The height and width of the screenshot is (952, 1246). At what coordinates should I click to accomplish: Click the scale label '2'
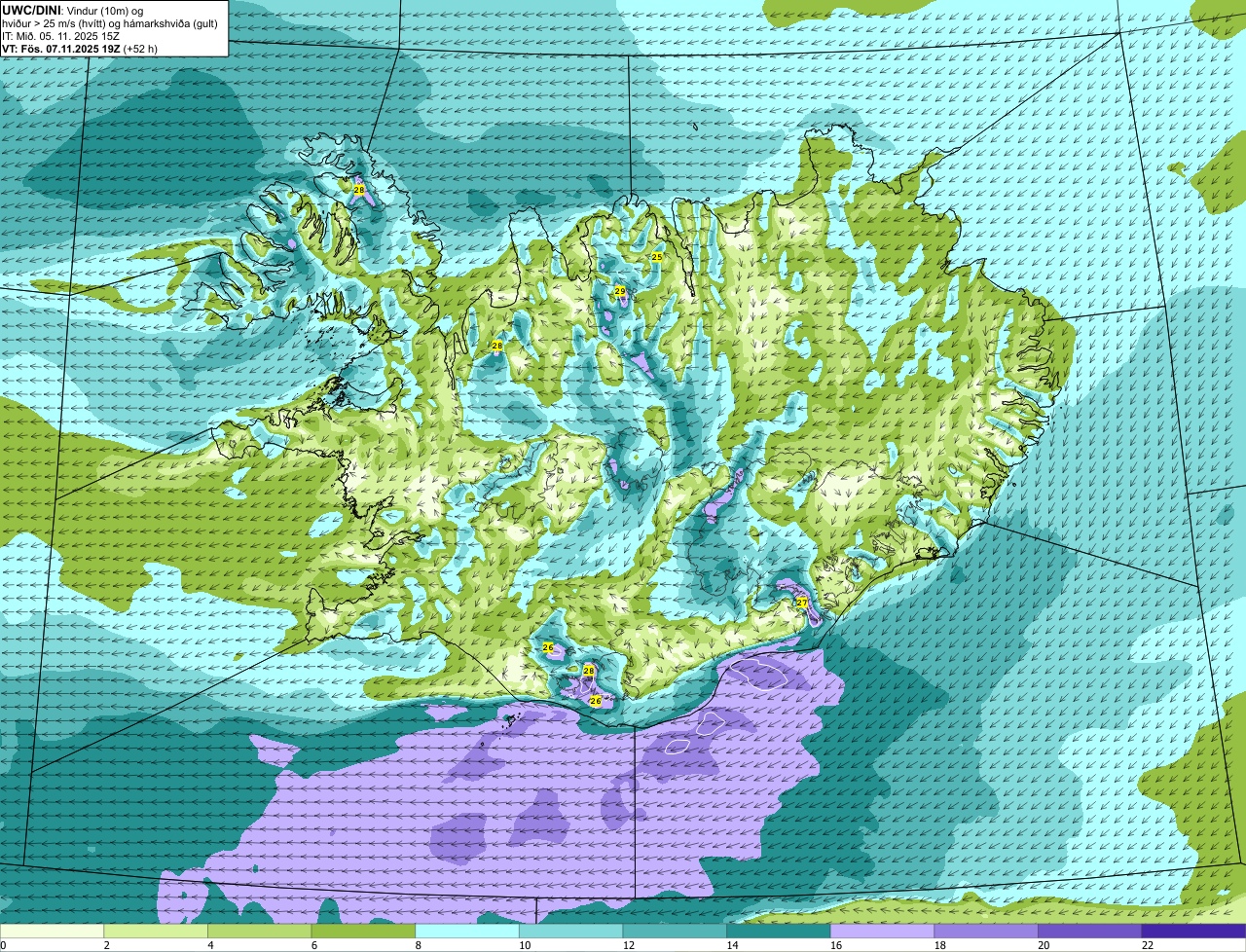coord(106,945)
